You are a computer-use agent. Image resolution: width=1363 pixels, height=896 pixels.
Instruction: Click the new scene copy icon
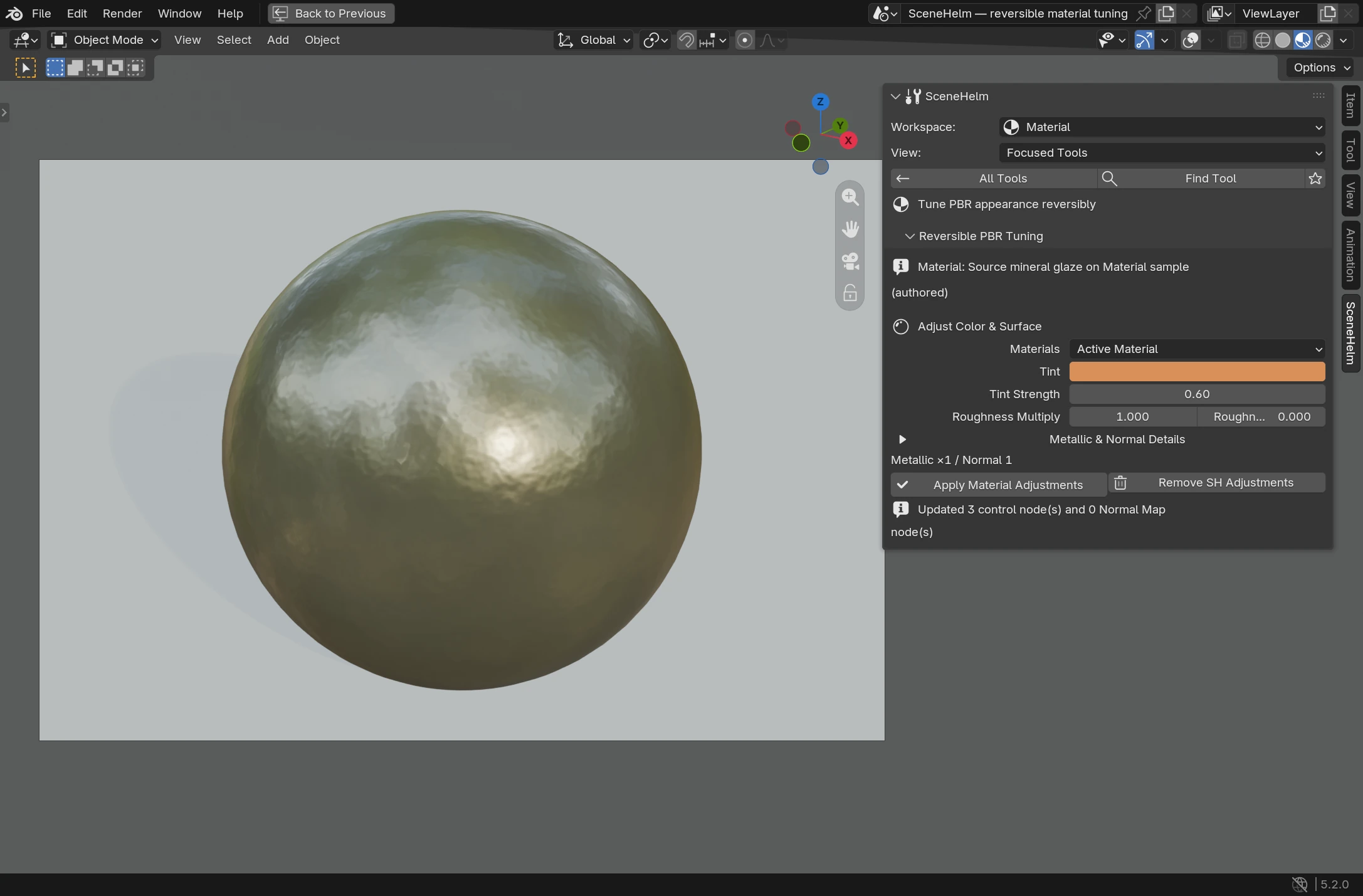[x=1166, y=13]
